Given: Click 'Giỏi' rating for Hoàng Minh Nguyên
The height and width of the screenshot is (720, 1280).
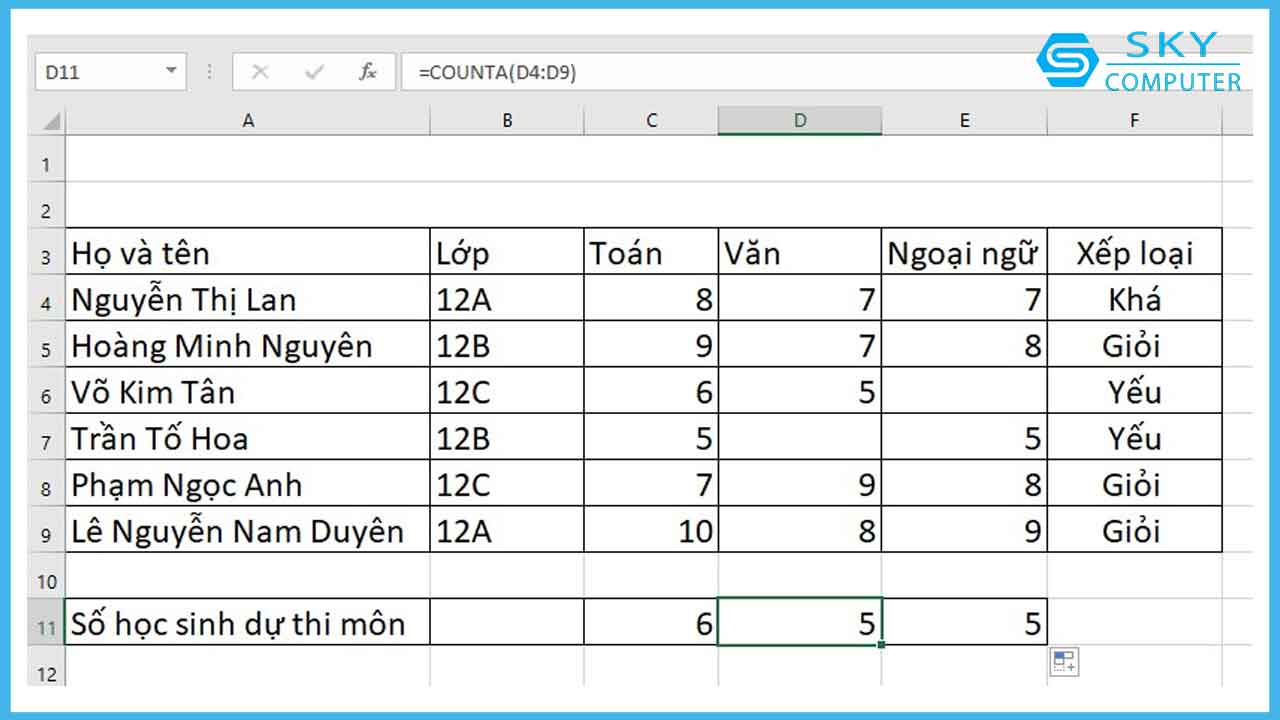Looking at the screenshot, I should tap(1134, 344).
